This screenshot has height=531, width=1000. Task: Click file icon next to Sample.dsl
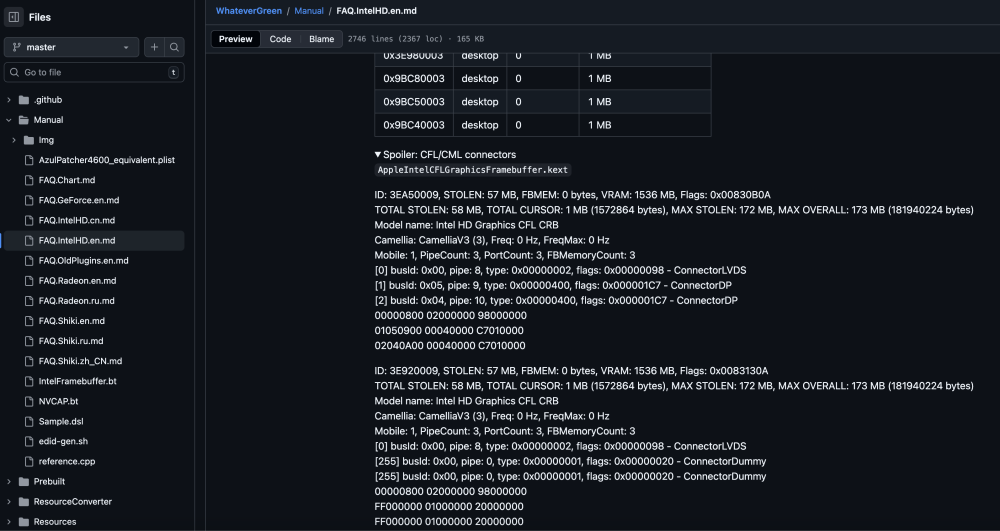(29, 421)
